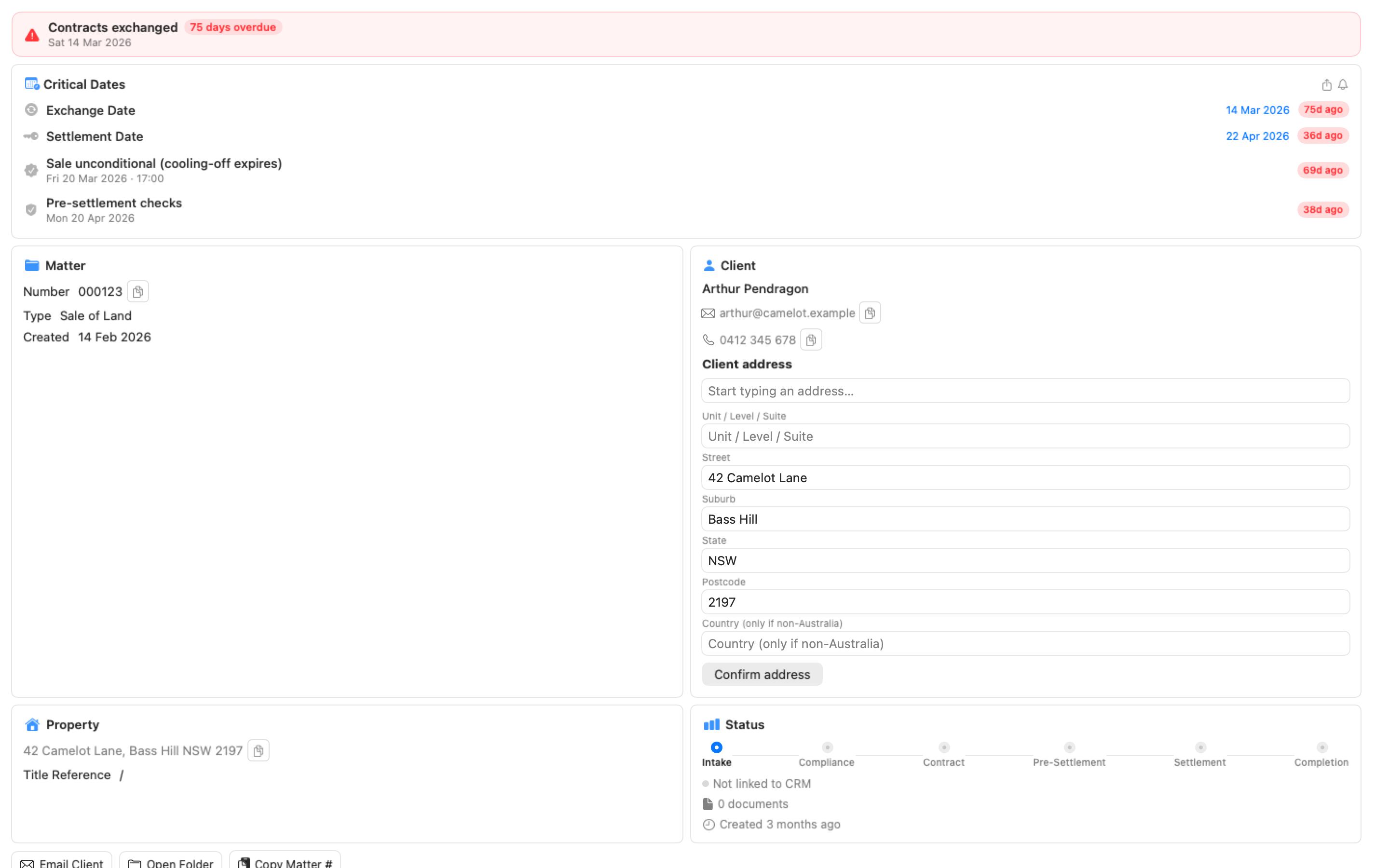The image size is (1389, 868).
Task: Select the Completion status step
Action: [1321, 754]
